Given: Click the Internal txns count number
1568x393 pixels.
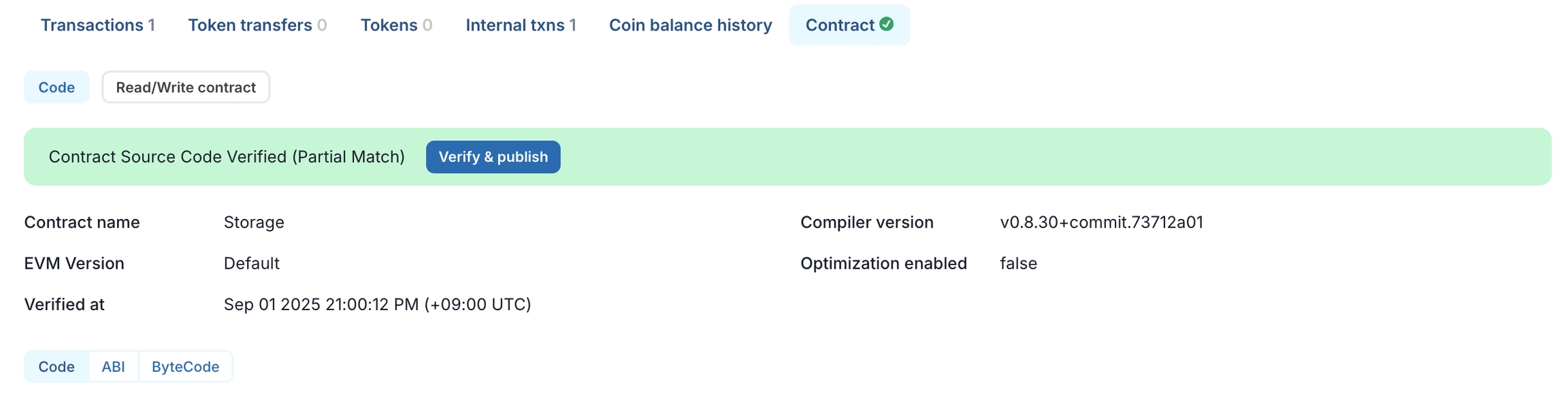Looking at the screenshot, I should [573, 25].
